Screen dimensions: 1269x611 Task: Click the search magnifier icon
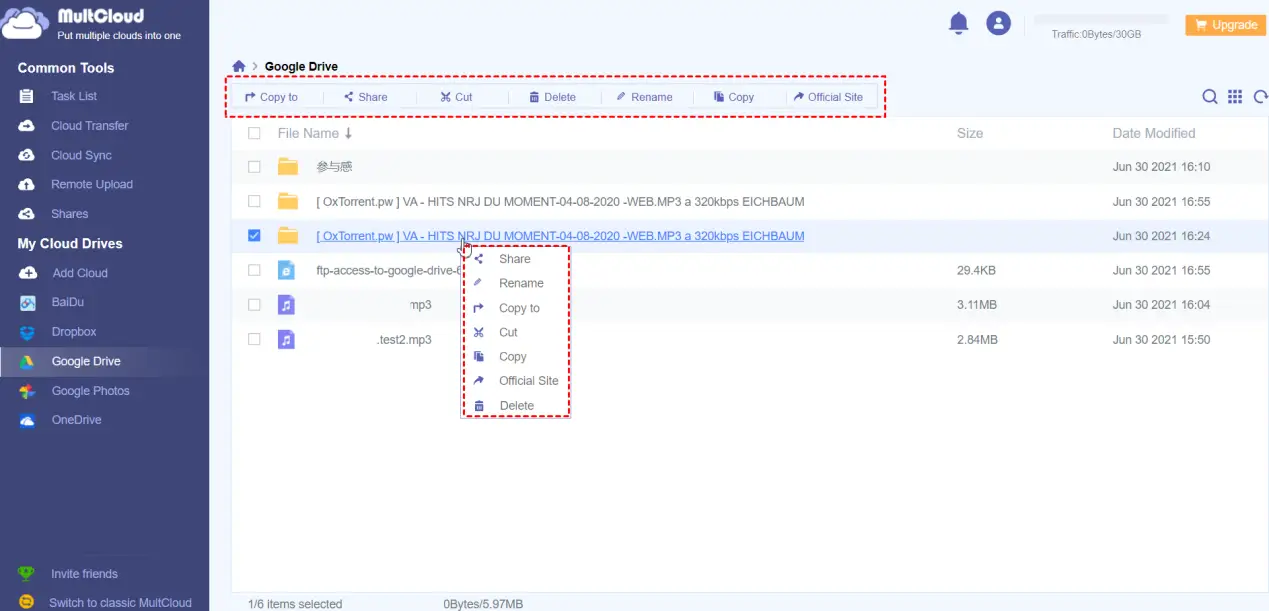click(x=1209, y=96)
